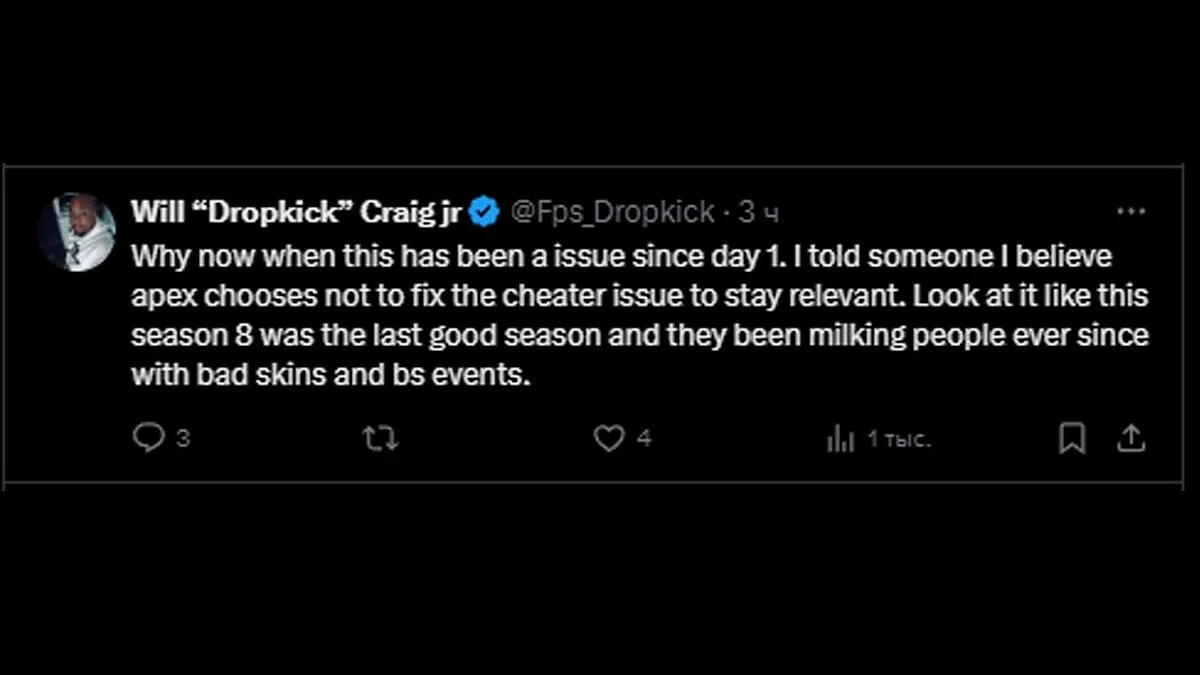Image resolution: width=1200 pixels, height=675 pixels.
Task: Click the text "with bad skins and bs events."
Action: tap(329, 374)
